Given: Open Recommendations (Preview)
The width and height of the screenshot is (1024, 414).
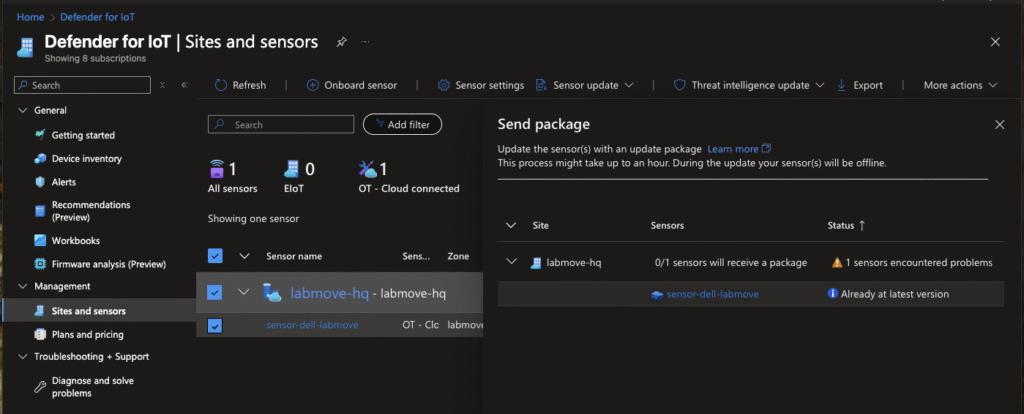Looking at the screenshot, I should point(91,211).
